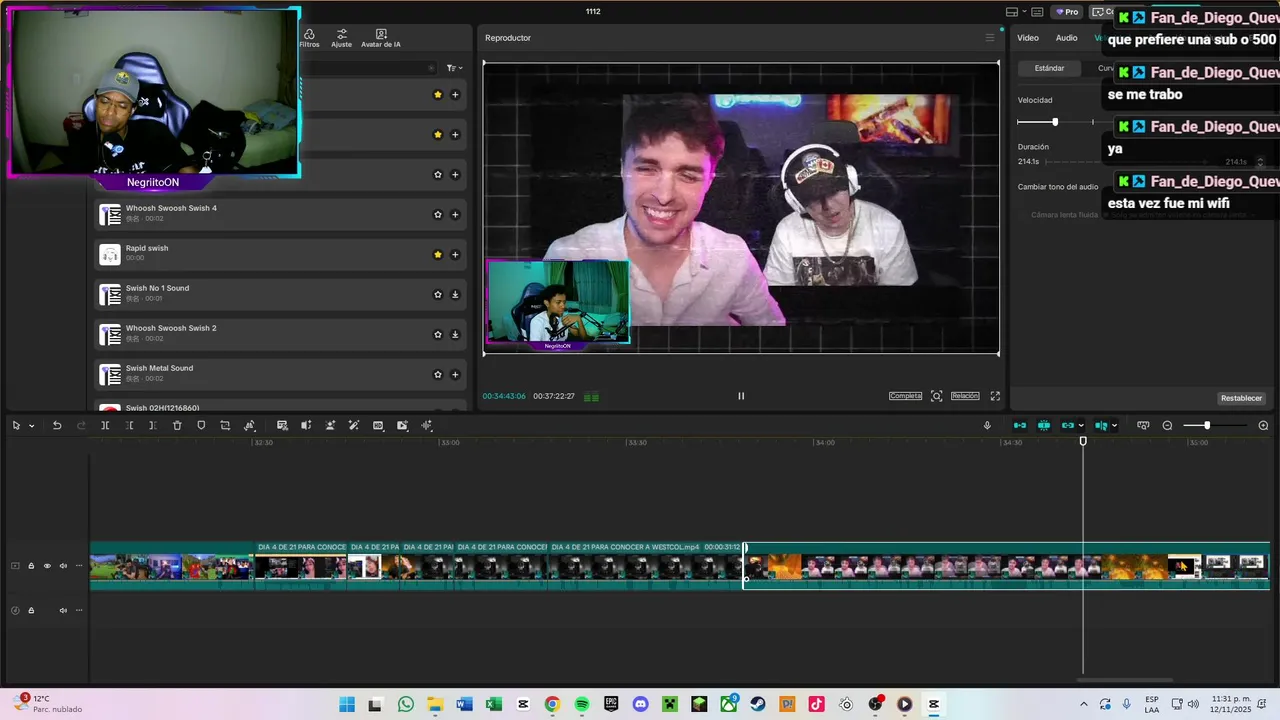Click the Pro upgrade button
The height and width of the screenshot is (720, 1280).
click(1067, 12)
